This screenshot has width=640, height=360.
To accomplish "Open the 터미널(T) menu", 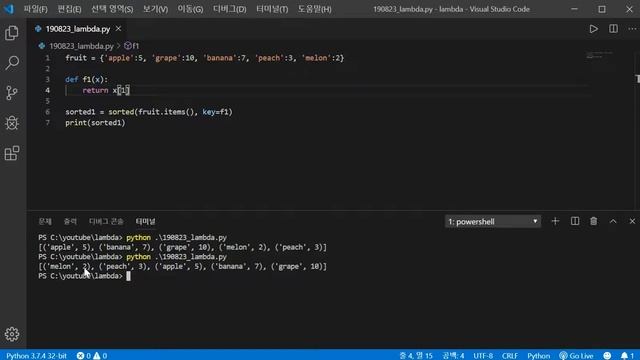I will (272, 9).
